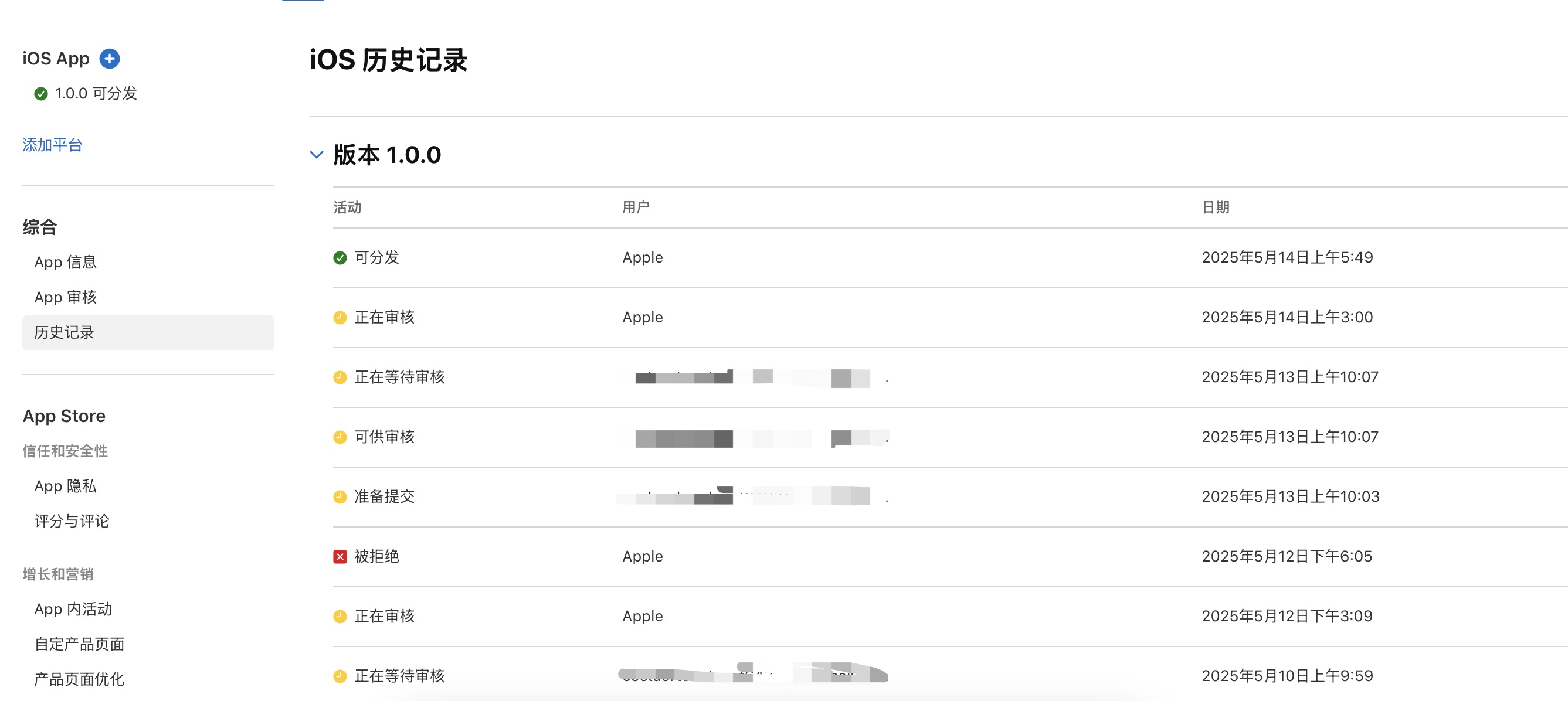Click yellow clock icon on top 正在审核 row

click(340, 317)
